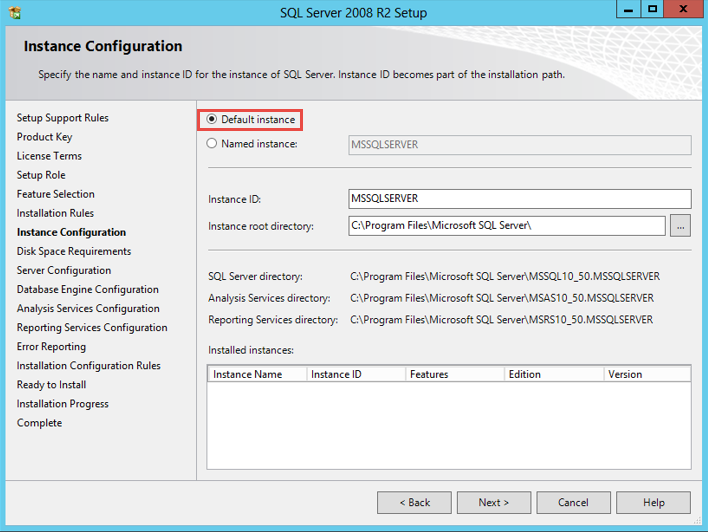The height and width of the screenshot is (532, 708).
Task: Click the Version column header
Action: (646, 374)
